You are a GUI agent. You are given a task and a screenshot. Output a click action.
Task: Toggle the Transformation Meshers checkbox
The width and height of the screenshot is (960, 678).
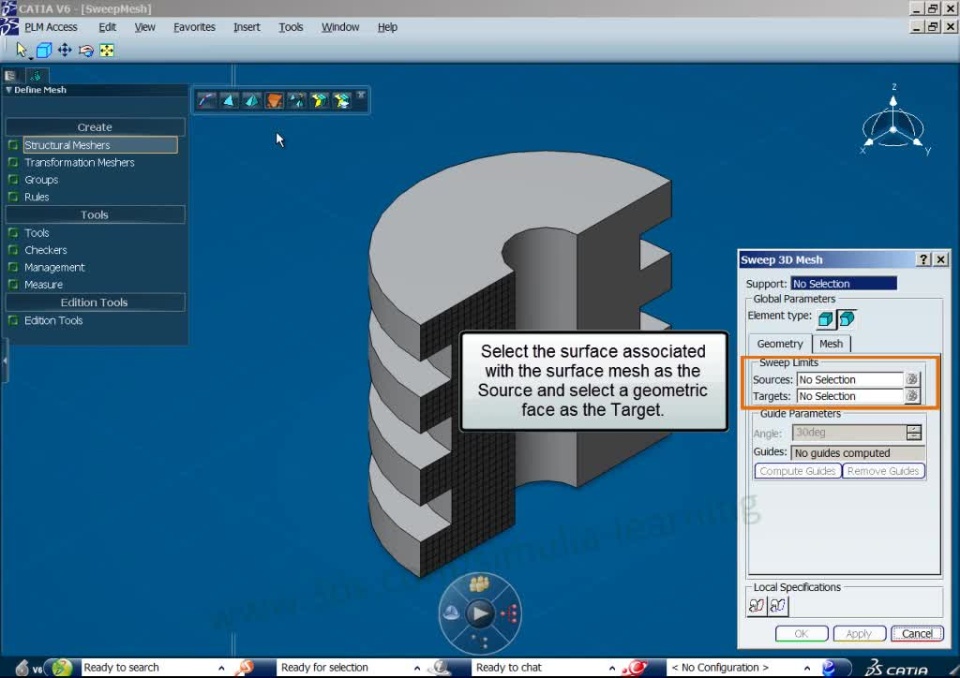click(x=13, y=162)
